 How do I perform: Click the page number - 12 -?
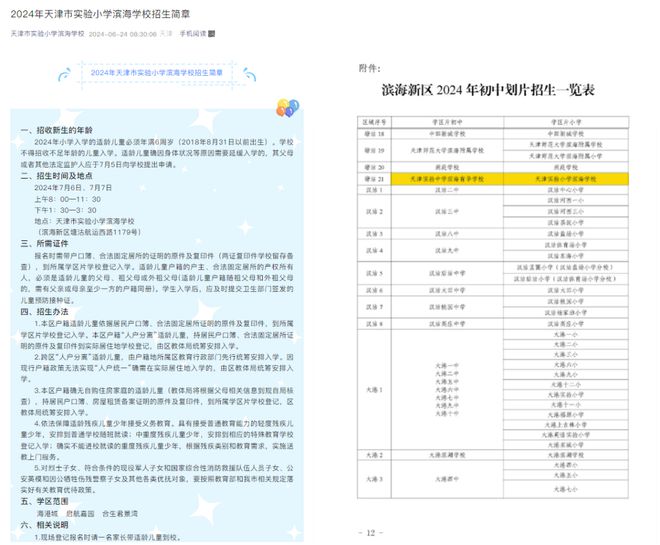(370, 533)
